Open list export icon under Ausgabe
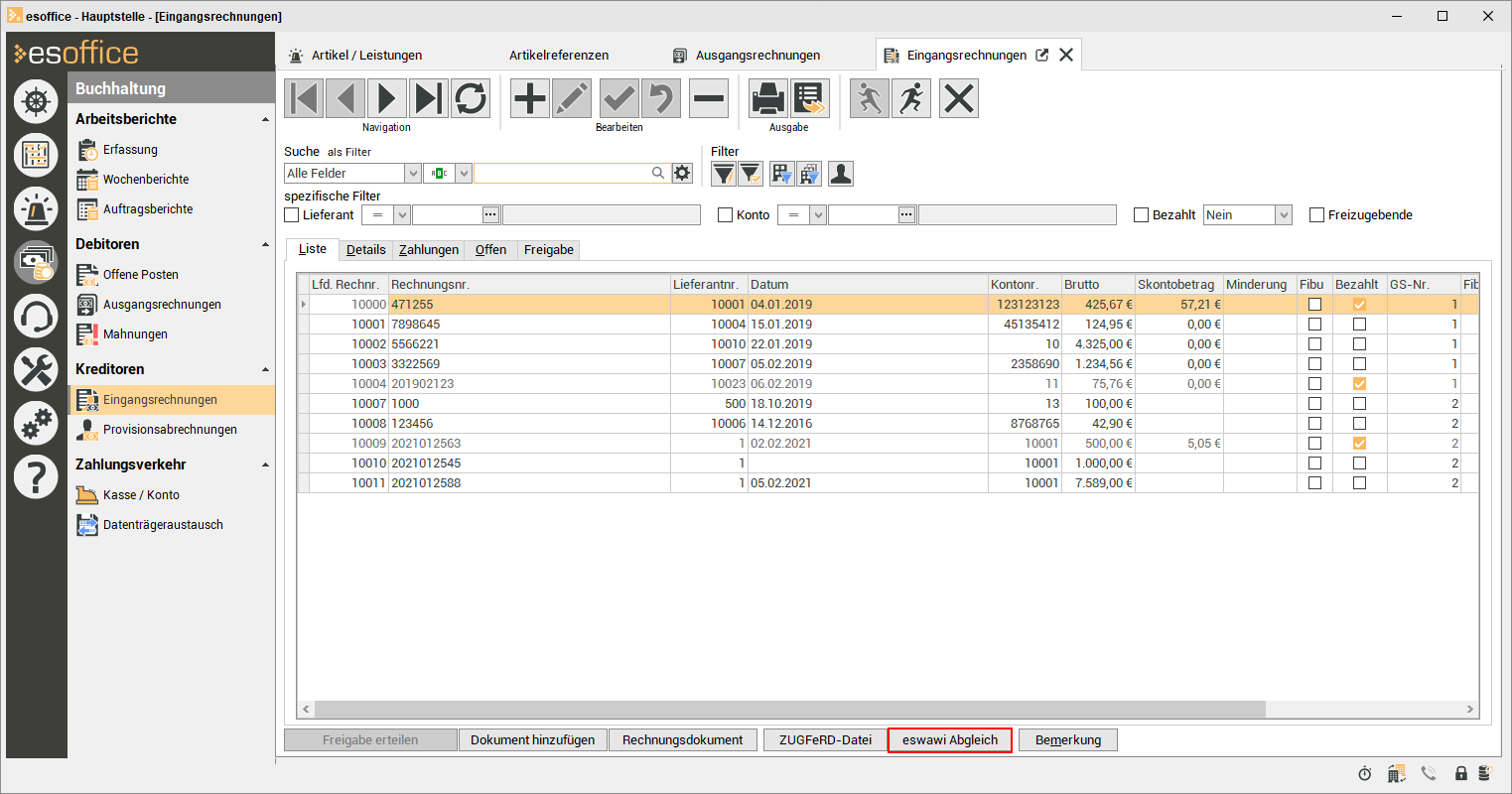Viewport: 1512px width, 794px height. [810, 98]
